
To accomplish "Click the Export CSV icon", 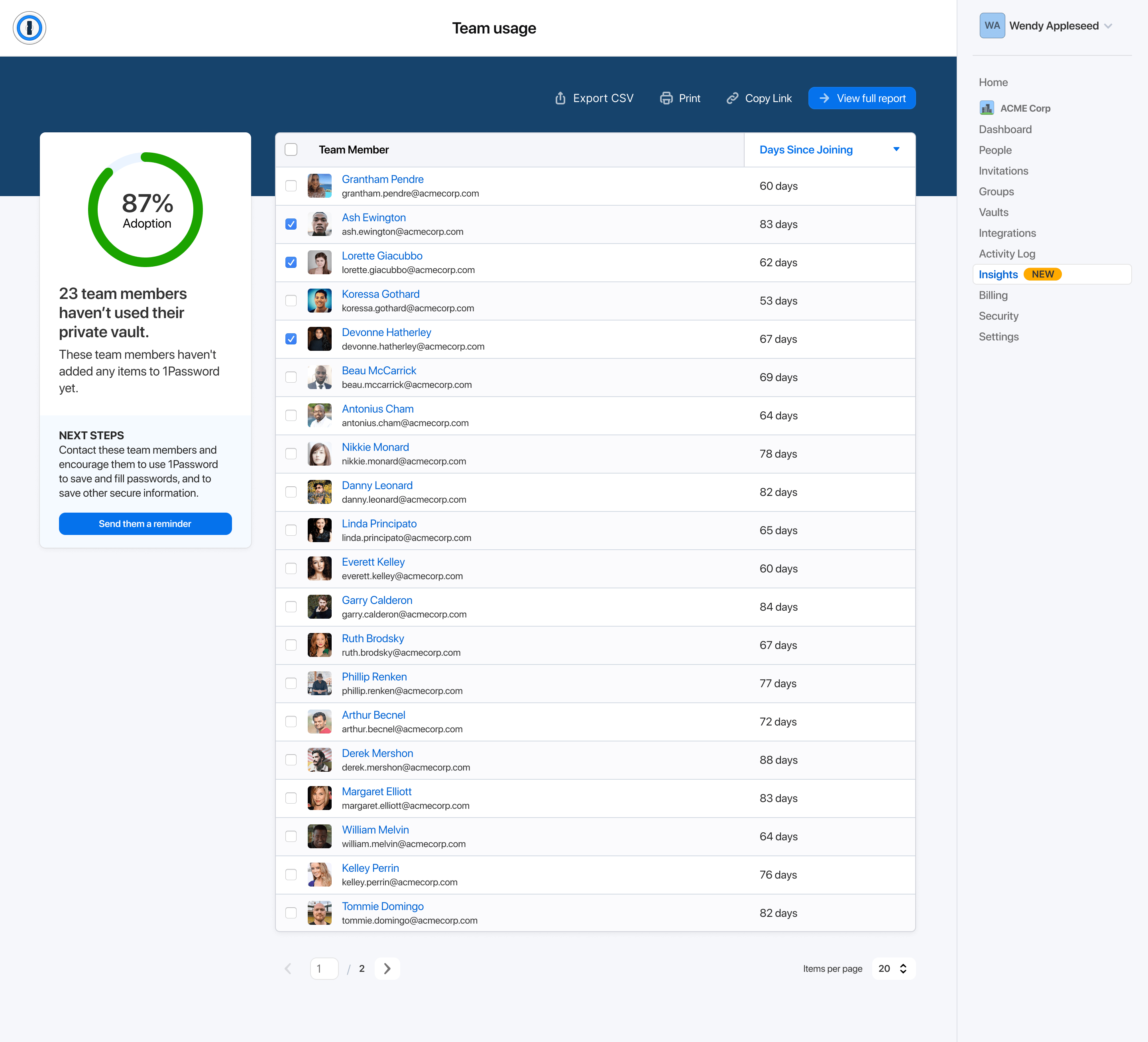I will [x=561, y=98].
